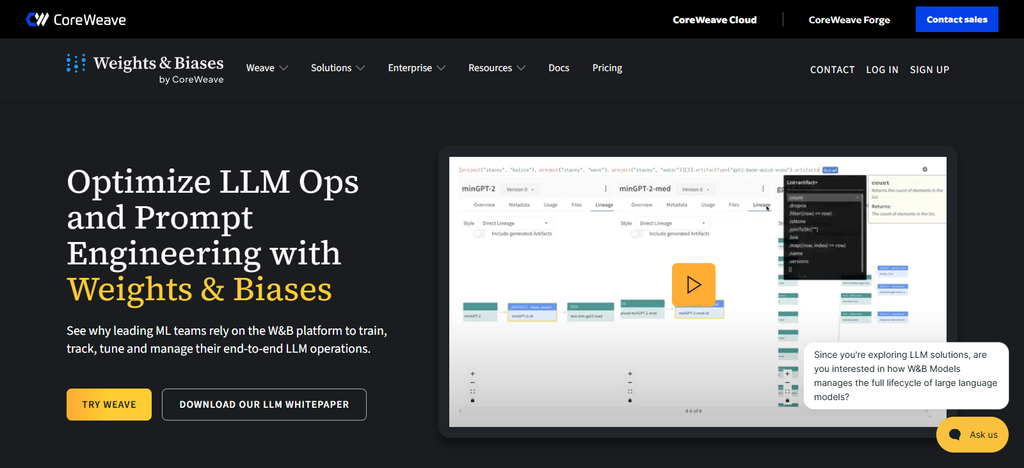Open the Pricing page
This screenshot has width=1024, height=468.
(x=607, y=68)
